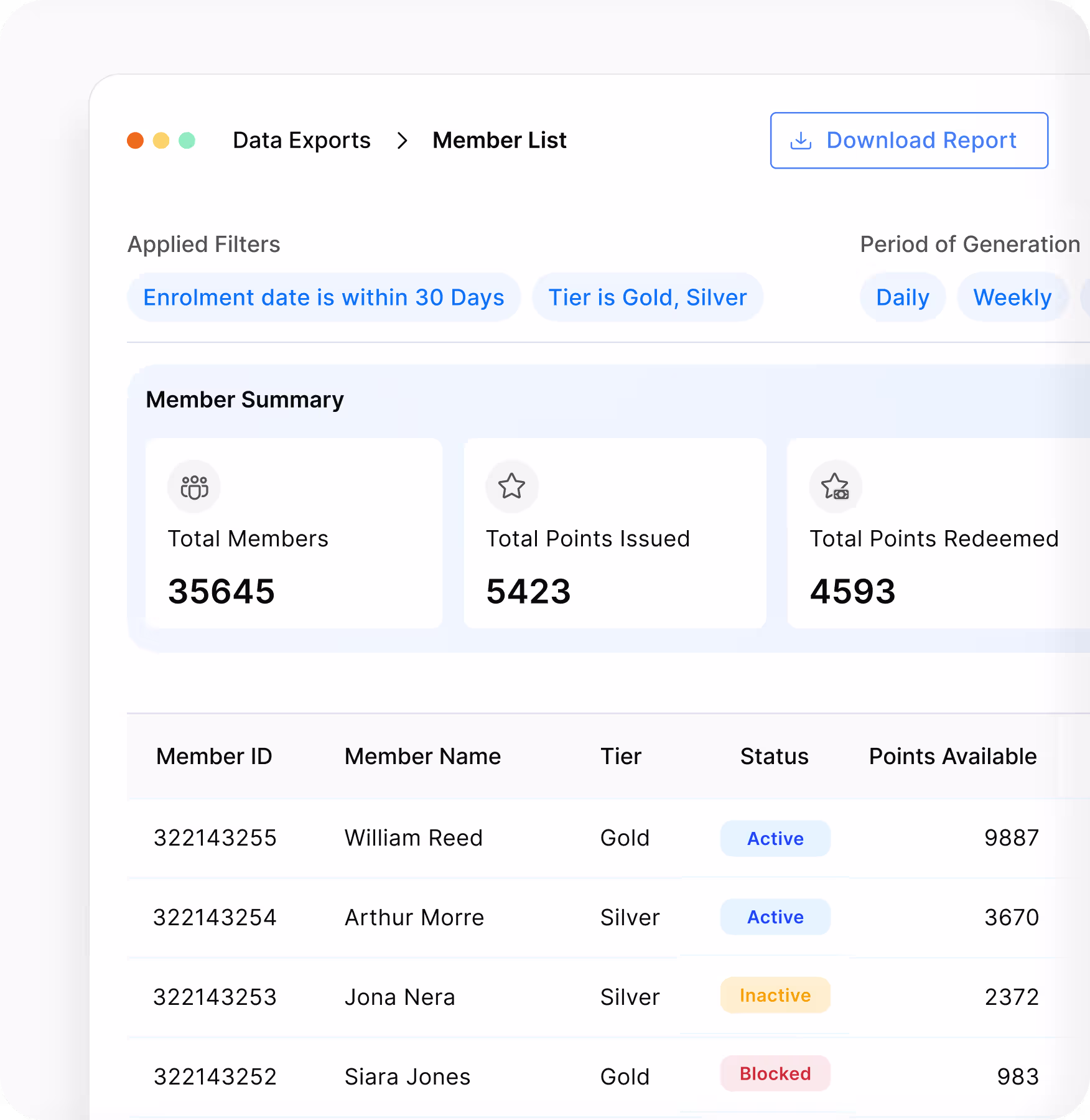
Task: Click the Total Members value 35645
Action: (x=221, y=591)
